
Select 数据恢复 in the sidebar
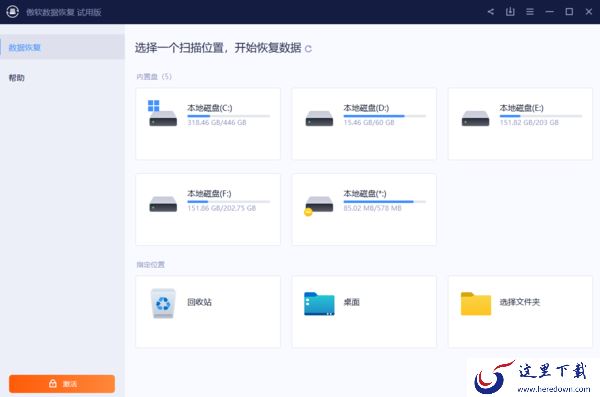coord(62,47)
